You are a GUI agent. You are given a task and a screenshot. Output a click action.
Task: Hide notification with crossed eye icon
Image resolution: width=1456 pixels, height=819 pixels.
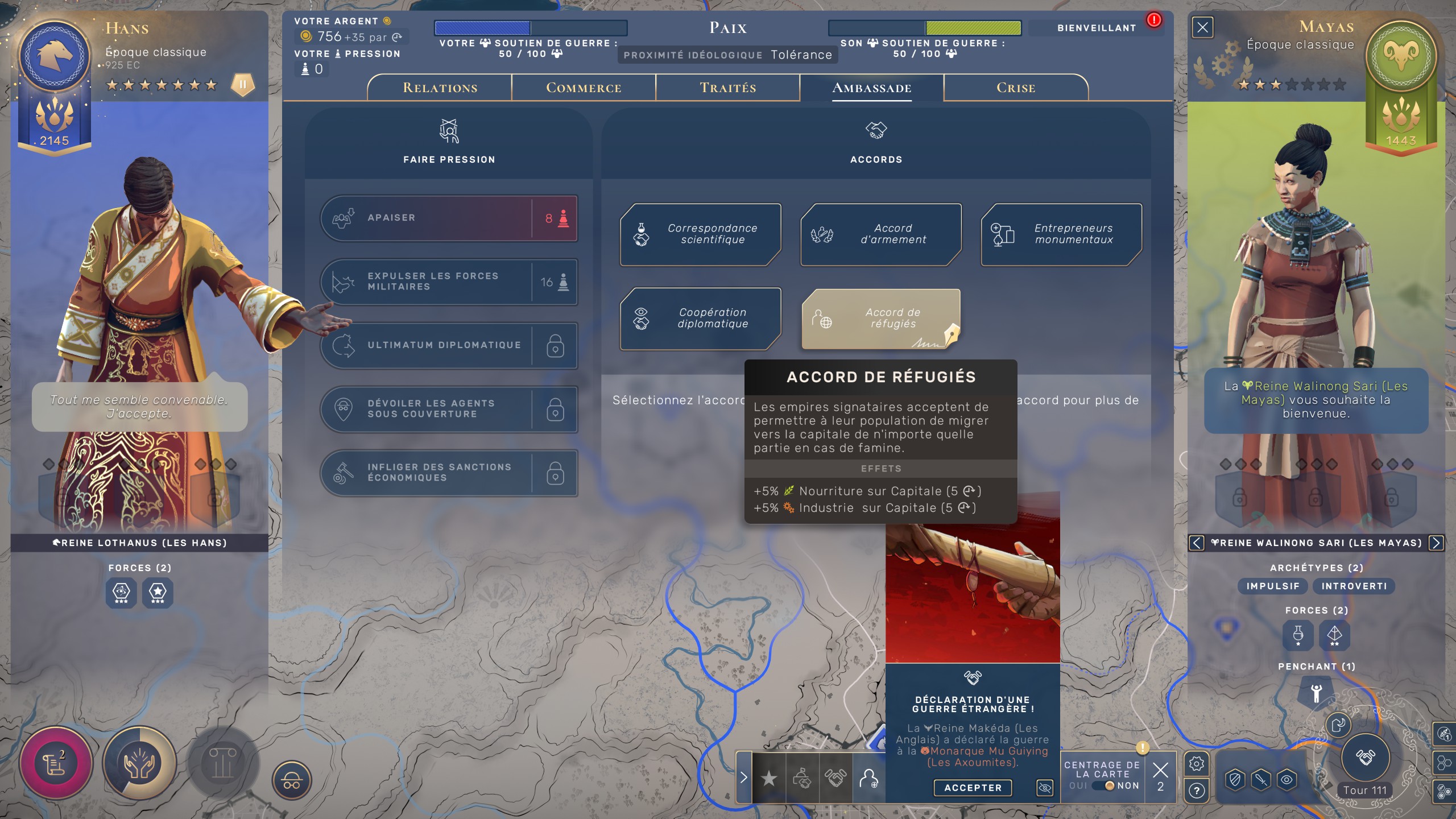pyautogui.click(x=1045, y=788)
